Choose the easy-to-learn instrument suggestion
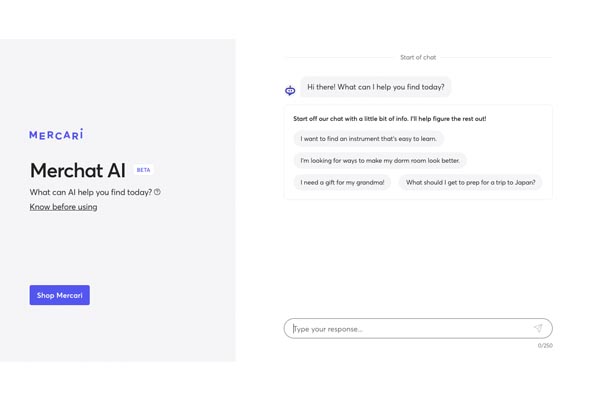 [368, 139]
